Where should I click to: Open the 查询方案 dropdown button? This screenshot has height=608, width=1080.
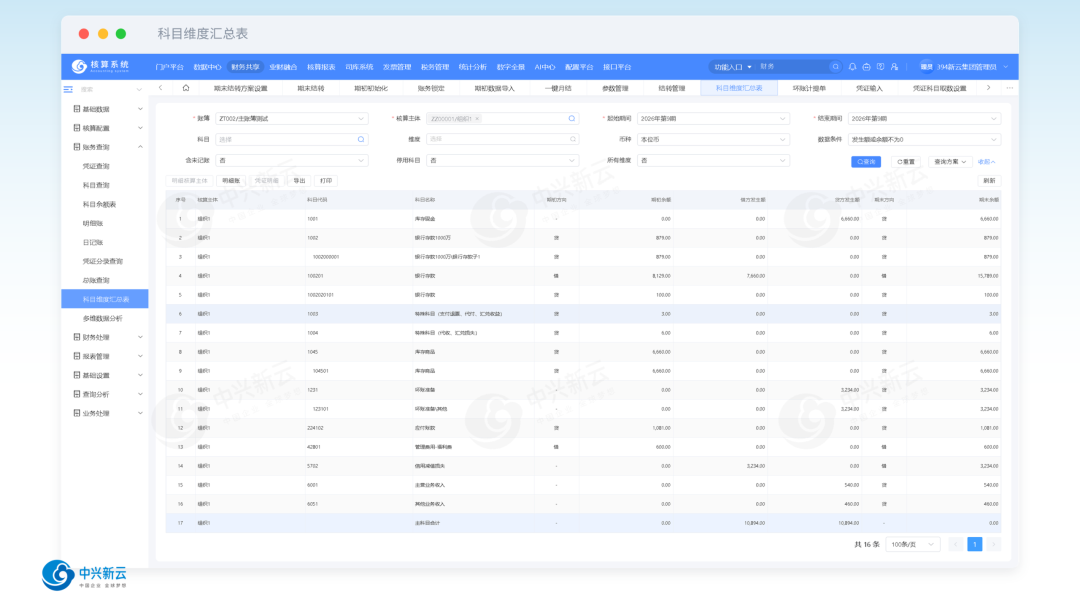point(950,162)
